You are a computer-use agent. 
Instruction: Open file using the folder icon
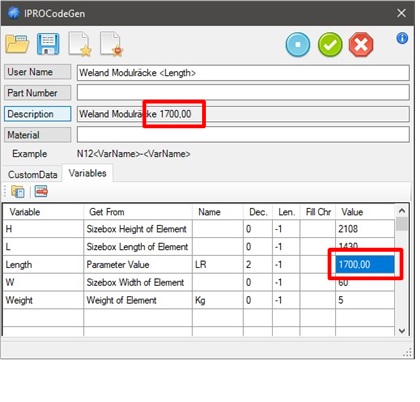(17, 44)
